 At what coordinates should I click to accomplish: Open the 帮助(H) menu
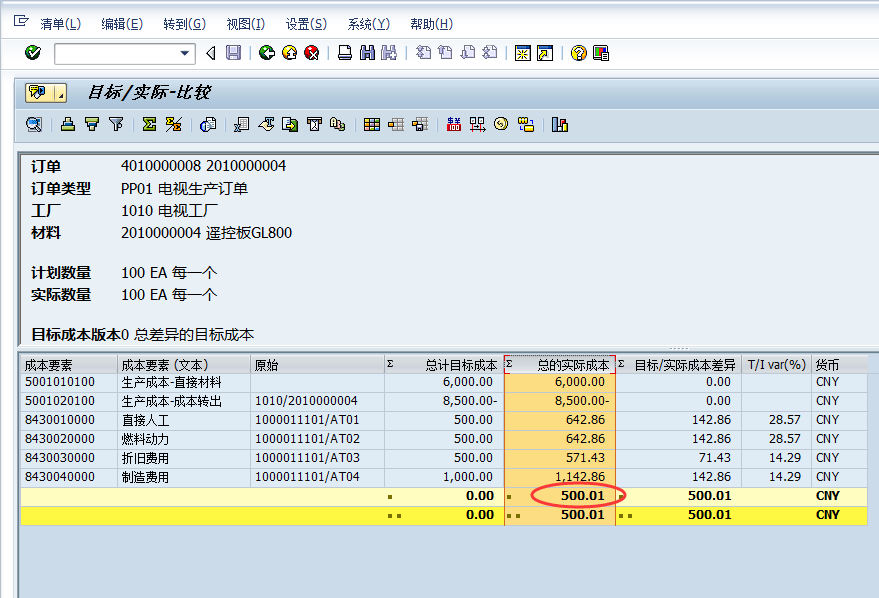[431, 24]
